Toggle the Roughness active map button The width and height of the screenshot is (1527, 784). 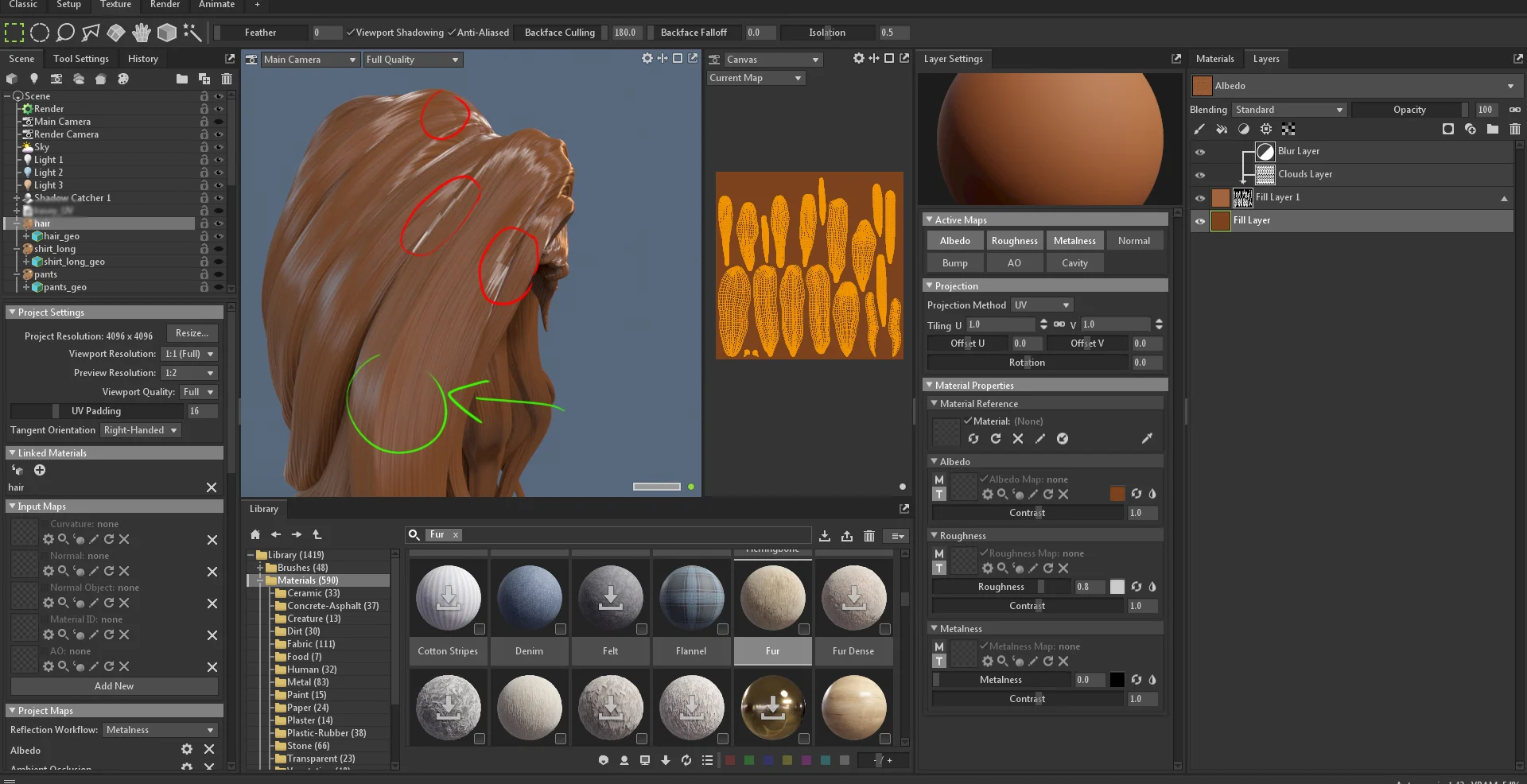[1014, 241]
